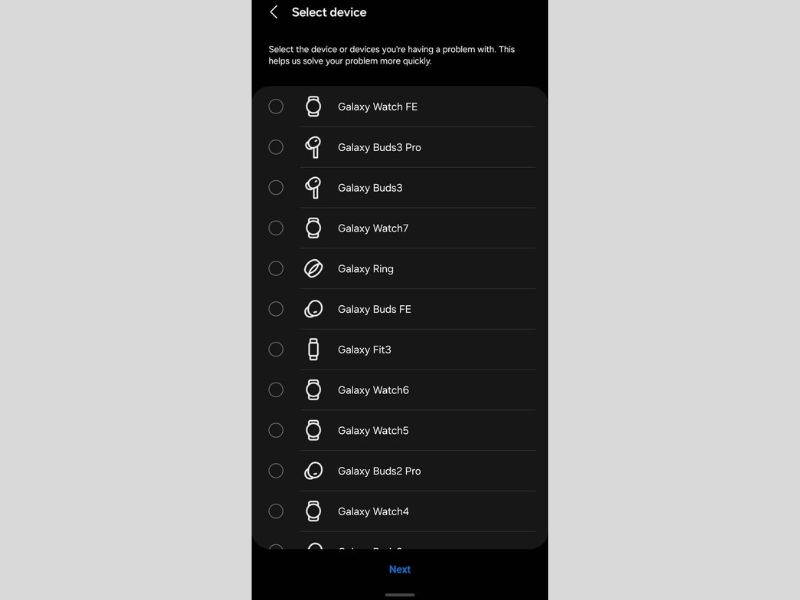The width and height of the screenshot is (800, 600).
Task: Select the Galaxy Watch4 radio button
Action: pos(276,511)
